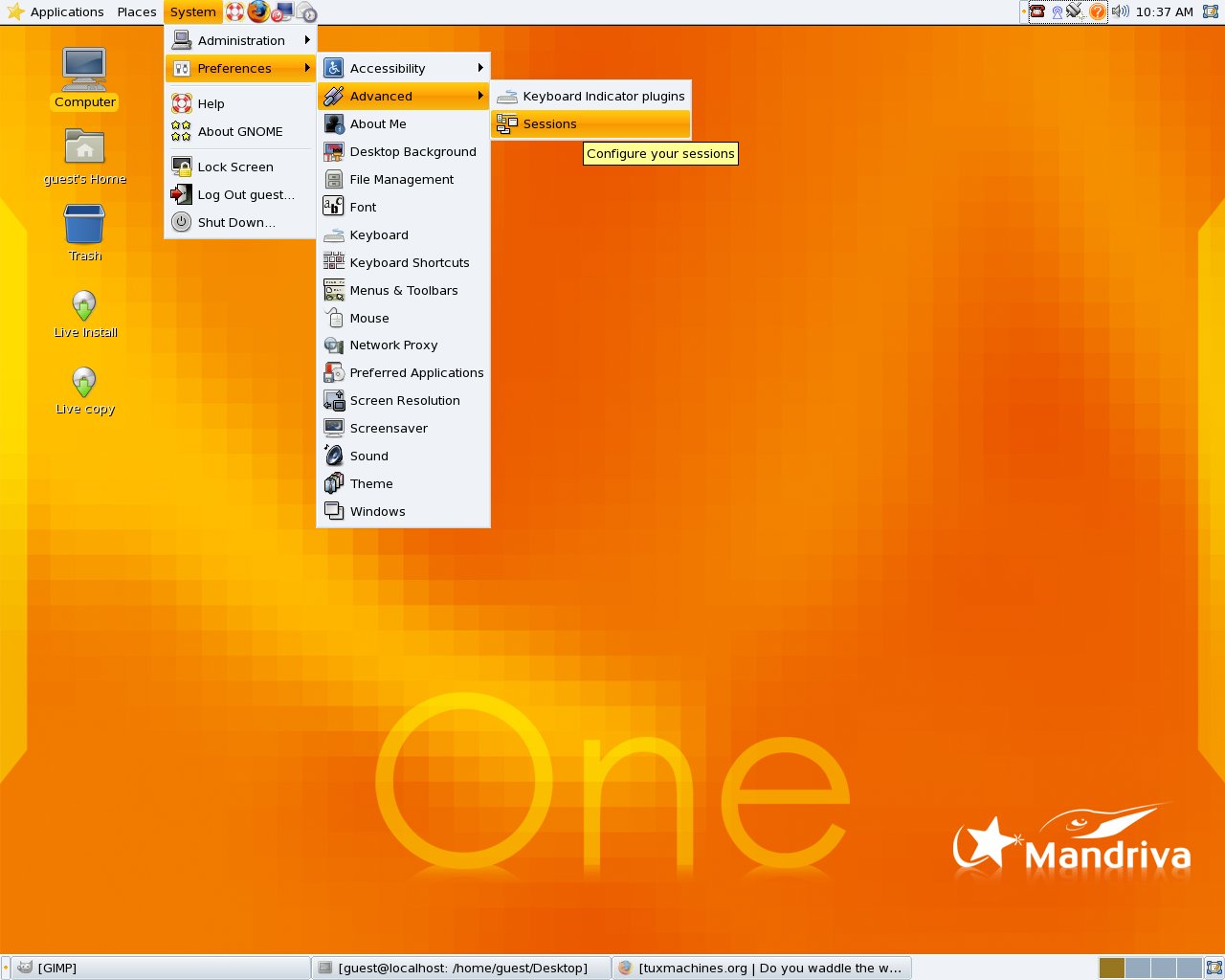The width and height of the screenshot is (1225, 980).
Task: Click the Menus & Toolbars icon
Action: pyautogui.click(x=333, y=290)
